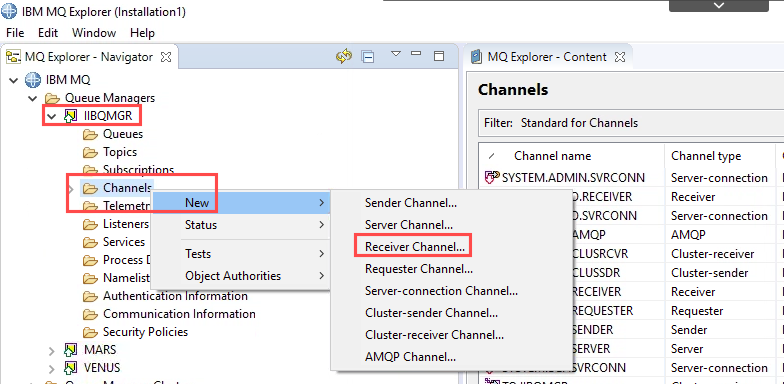Open the File menu
This screenshot has width=784, height=384.
point(15,33)
